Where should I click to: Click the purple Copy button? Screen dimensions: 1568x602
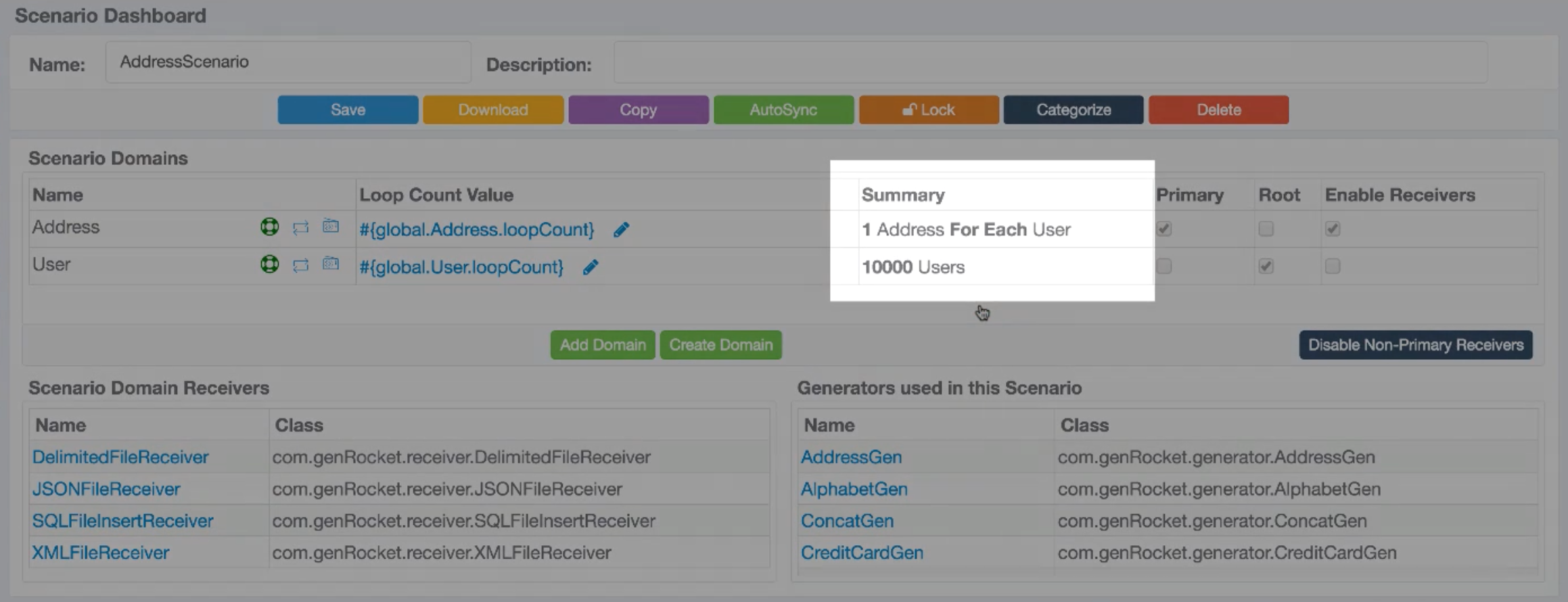(x=639, y=110)
